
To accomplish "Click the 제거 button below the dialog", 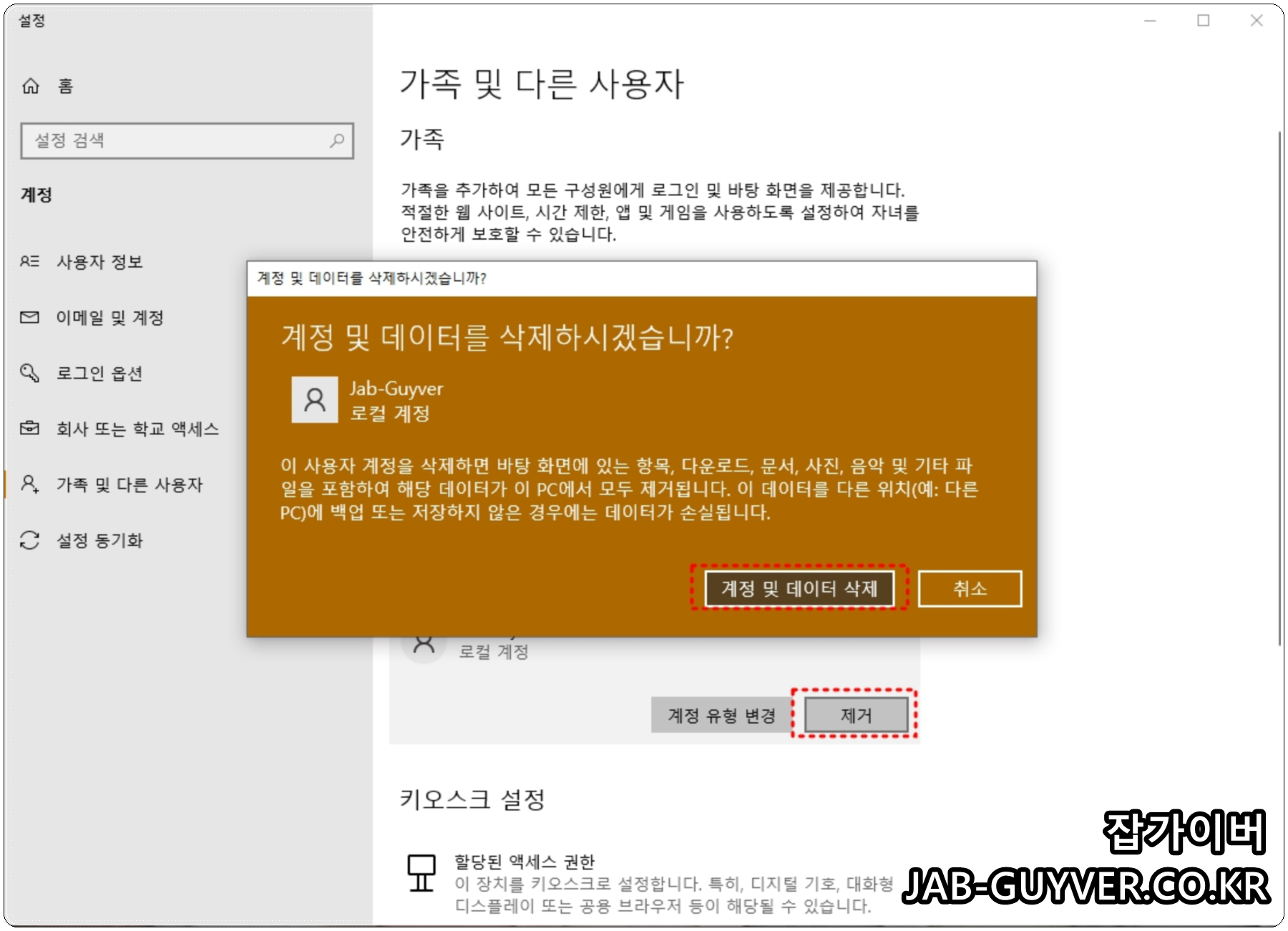I will [x=857, y=715].
